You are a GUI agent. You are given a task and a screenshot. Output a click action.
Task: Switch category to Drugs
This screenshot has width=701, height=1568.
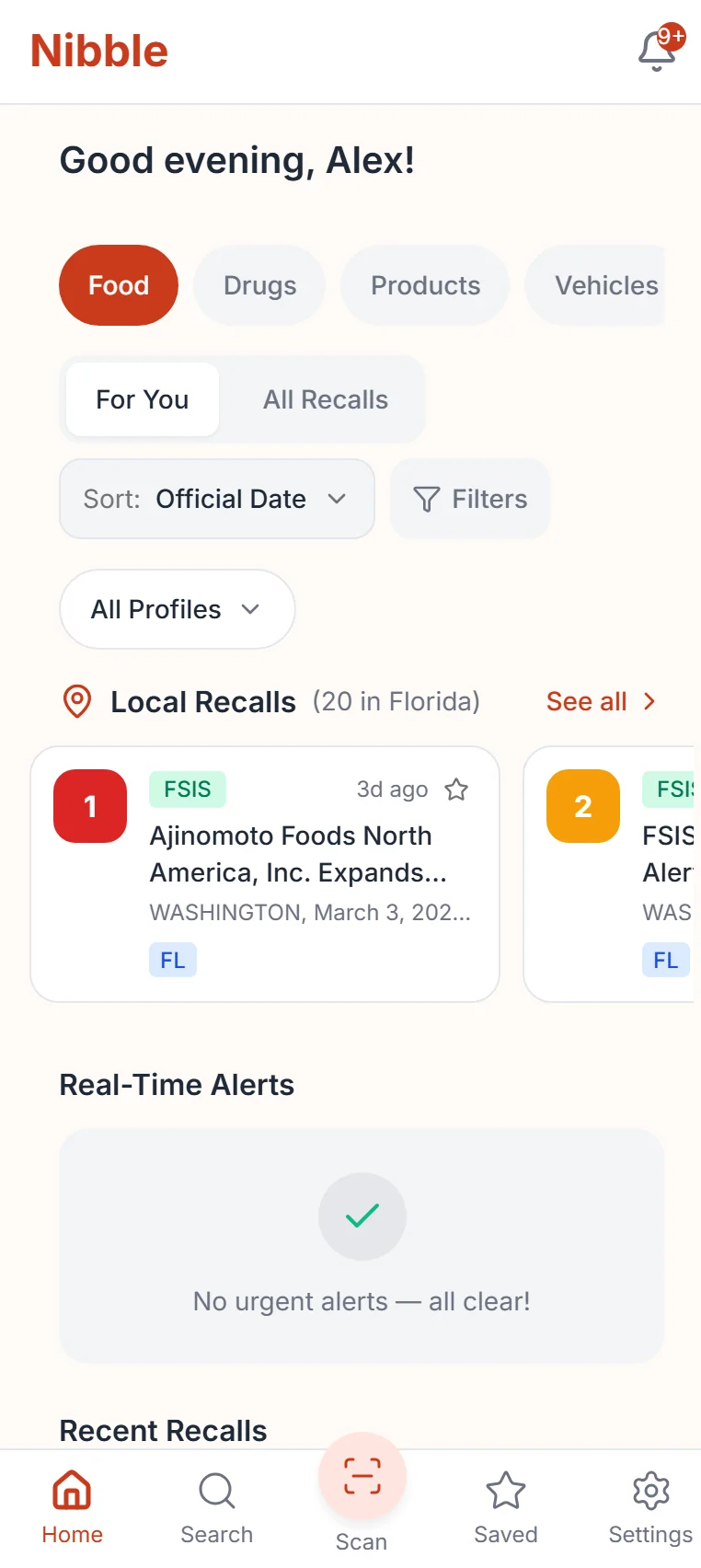pos(259,285)
